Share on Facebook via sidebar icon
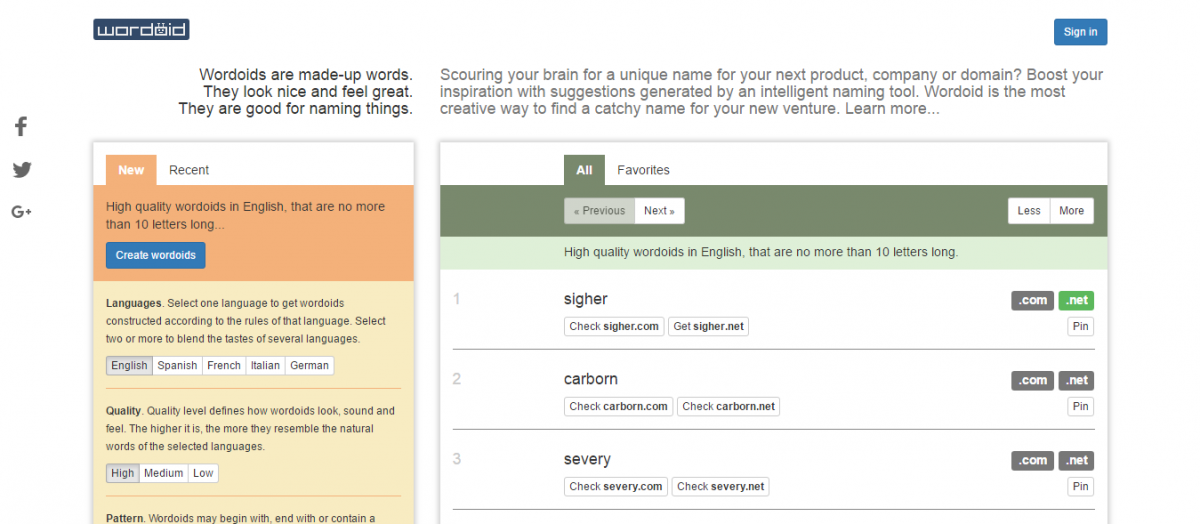This screenshot has width=1200, height=524. coord(21,126)
